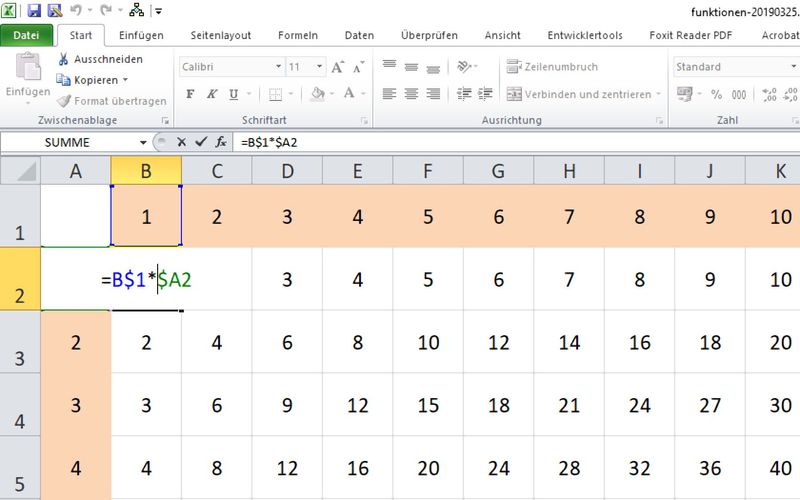
Task: Open the Entwicklertools tab
Action: (585, 35)
